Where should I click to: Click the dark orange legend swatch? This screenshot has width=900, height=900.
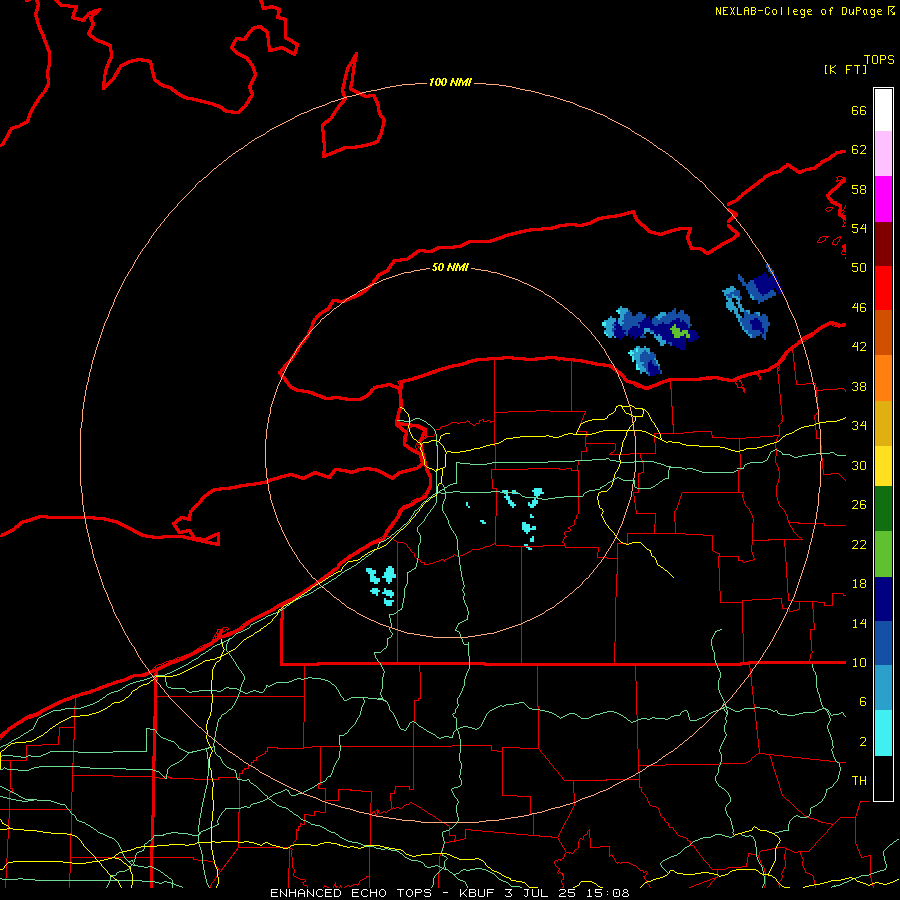pyautogui.click(x=883, y=332)
